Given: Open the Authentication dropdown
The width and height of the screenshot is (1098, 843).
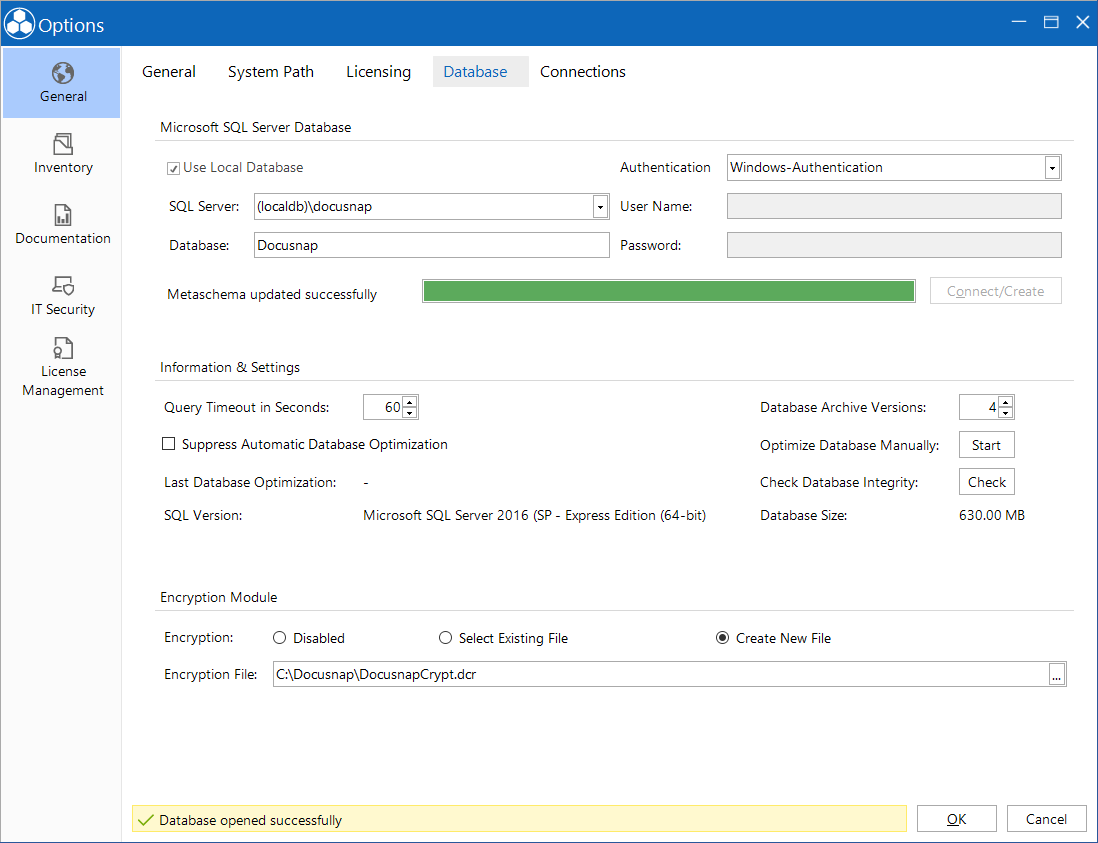Looking at the screenshot, I should pyautogui.click(x=1052, y=168).
